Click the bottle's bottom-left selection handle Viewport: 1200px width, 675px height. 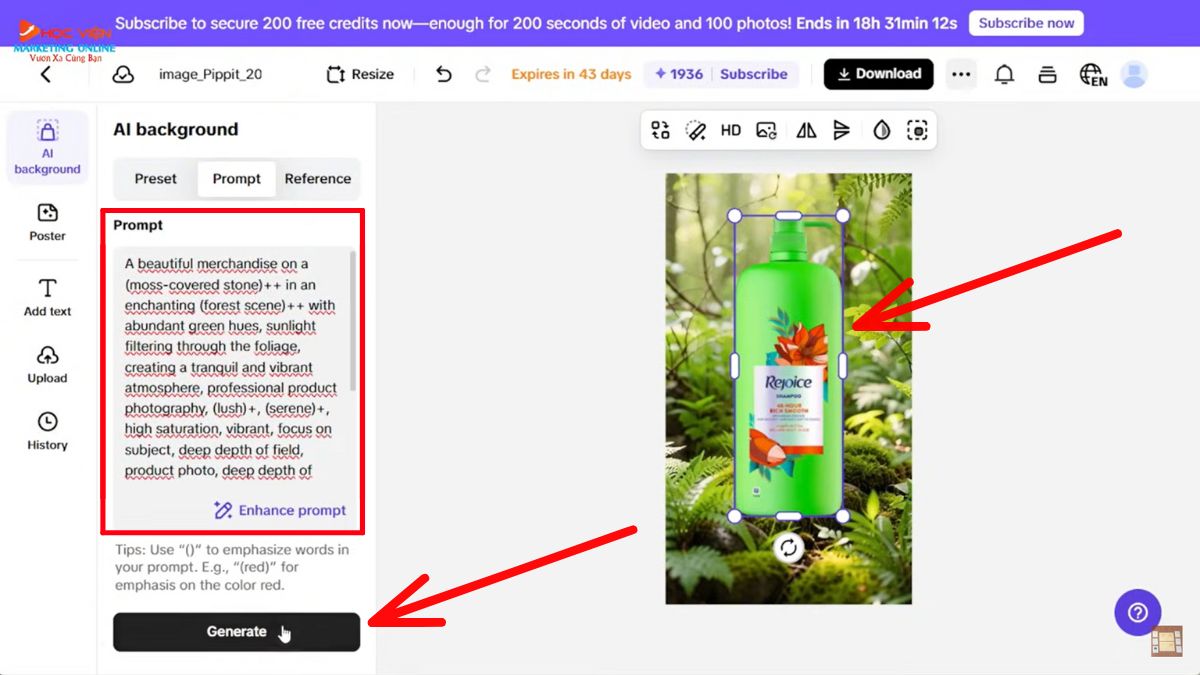(x=735, y=516)
